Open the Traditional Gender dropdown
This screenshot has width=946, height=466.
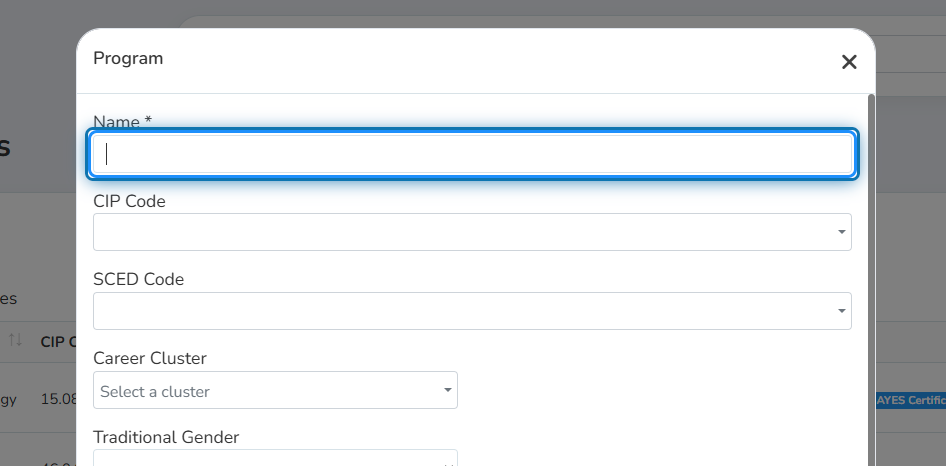(275, 458)
